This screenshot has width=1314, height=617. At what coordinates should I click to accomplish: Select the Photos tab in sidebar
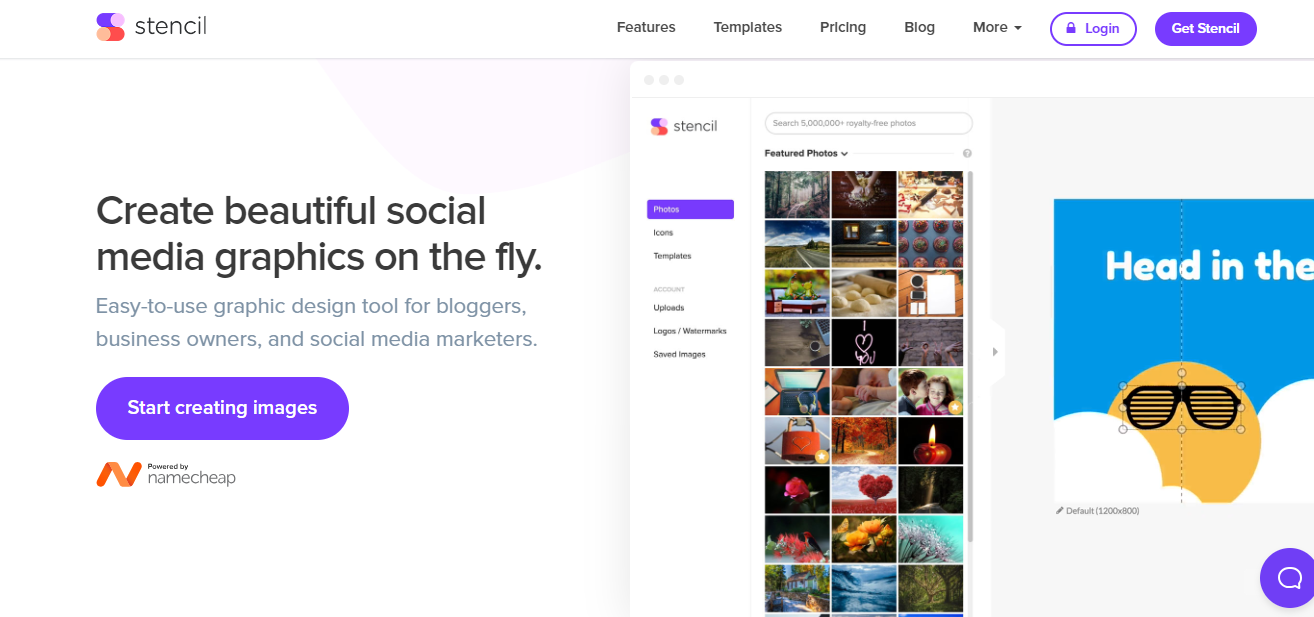tap(690, 209)
